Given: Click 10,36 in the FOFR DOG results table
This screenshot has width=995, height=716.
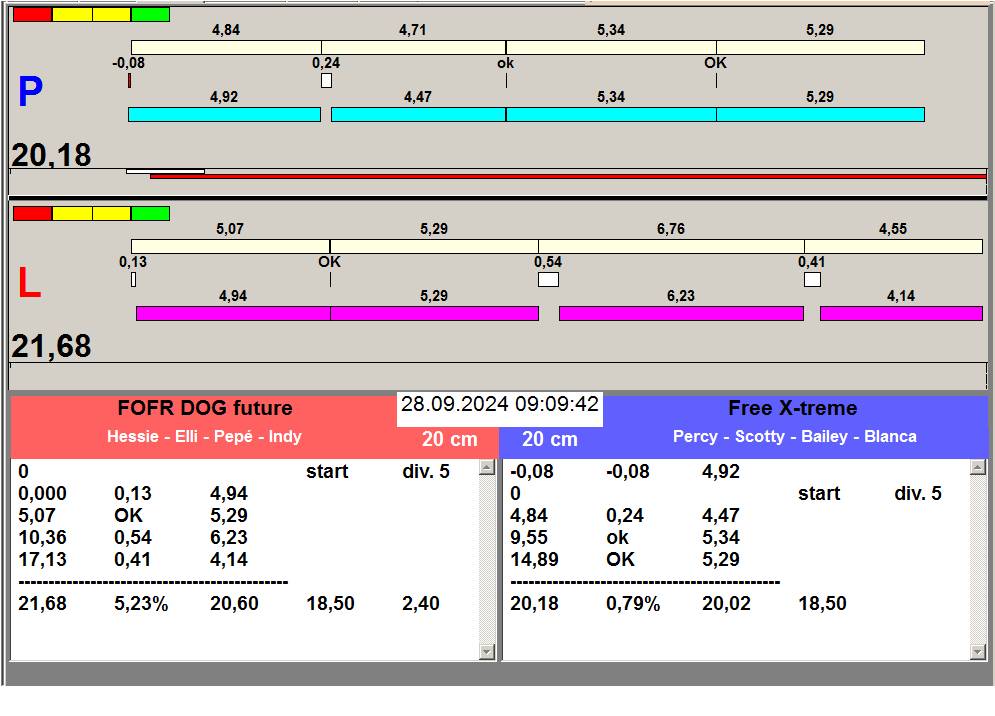Looking at the screenshot, I should (x=42, y=538).
